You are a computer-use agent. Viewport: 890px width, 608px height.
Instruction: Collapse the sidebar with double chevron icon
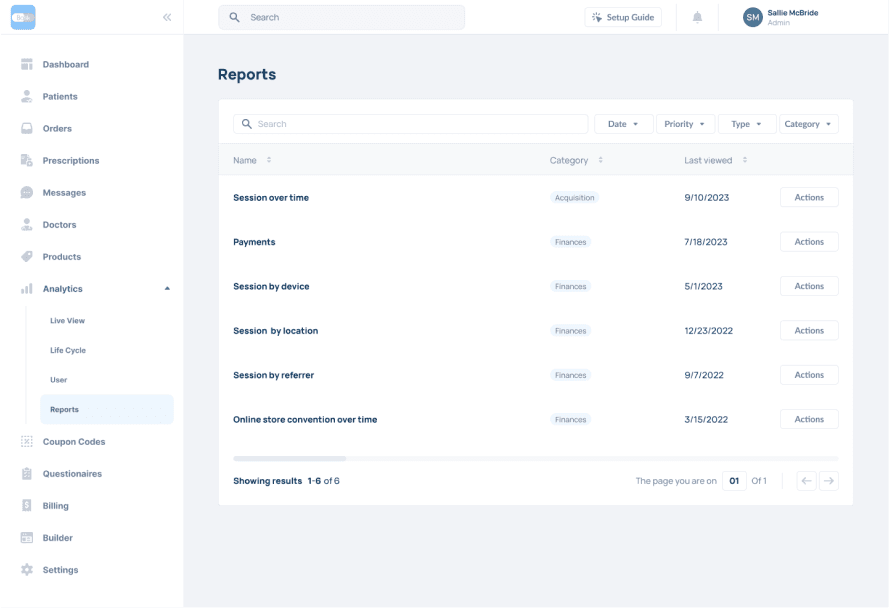(x=166, y=17)
